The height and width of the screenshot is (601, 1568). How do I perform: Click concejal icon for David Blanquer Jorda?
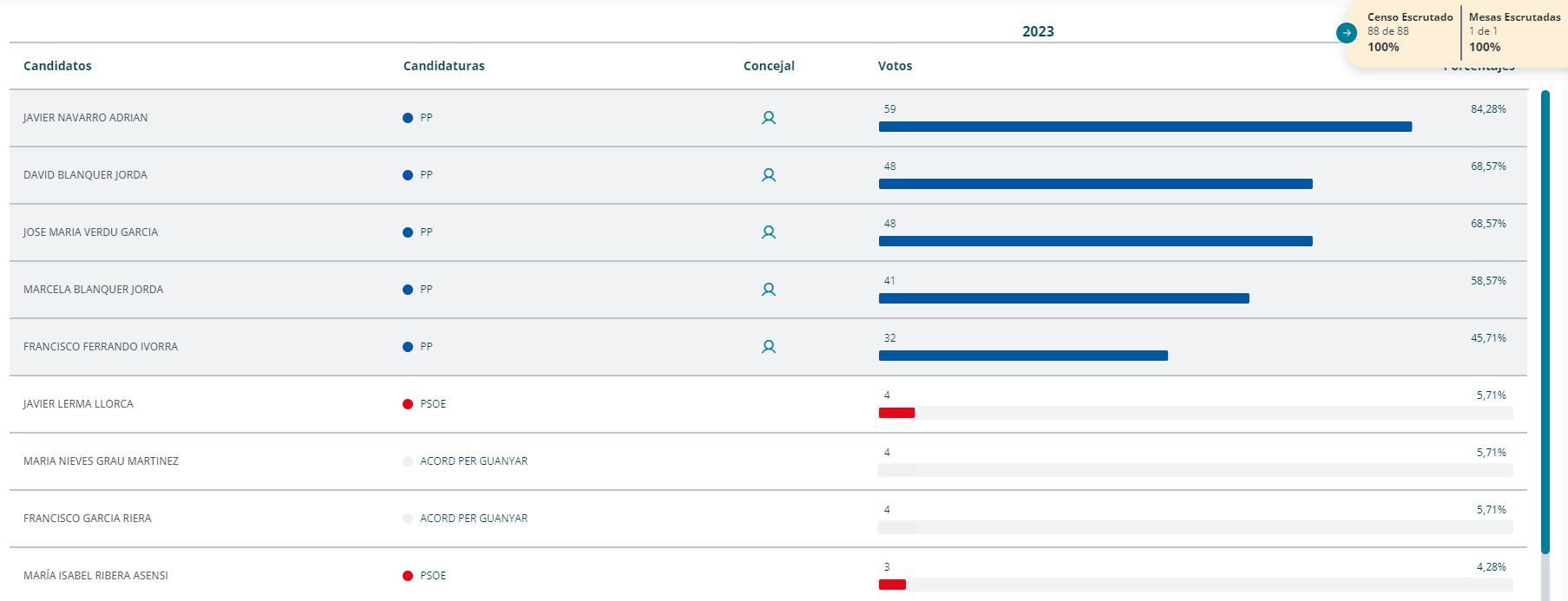768,175
